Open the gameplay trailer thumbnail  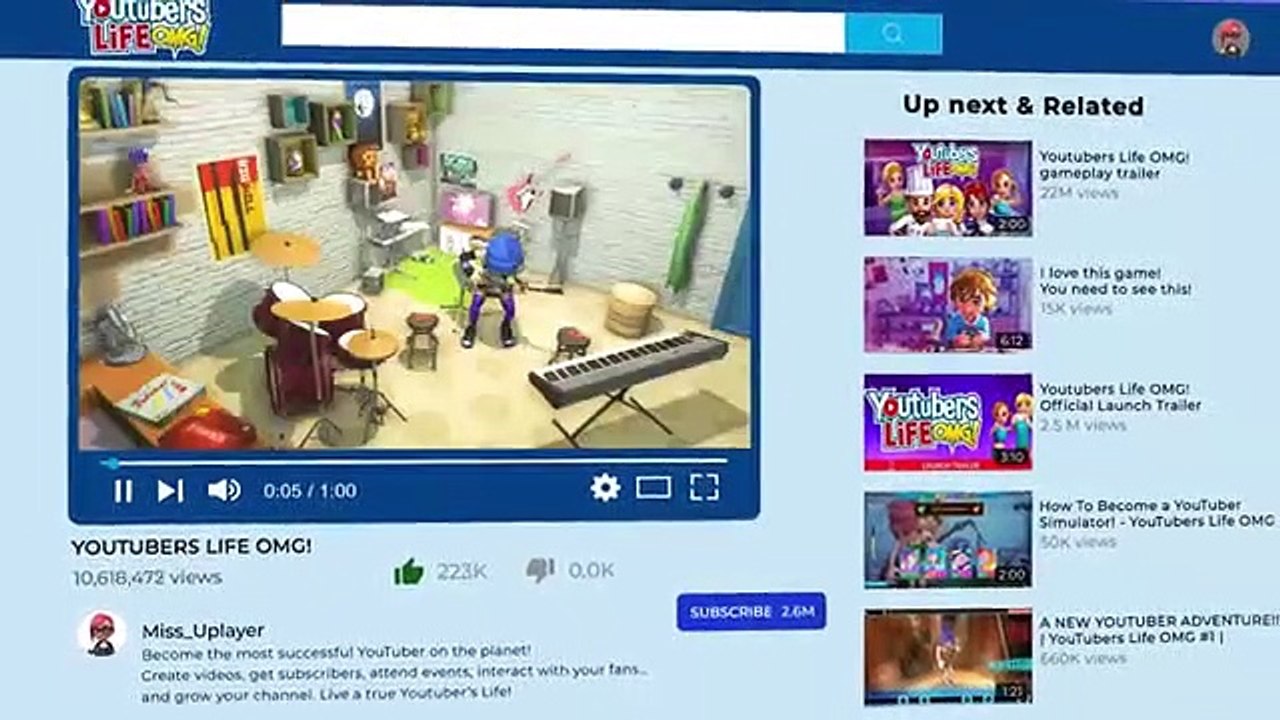click(948, 188)
